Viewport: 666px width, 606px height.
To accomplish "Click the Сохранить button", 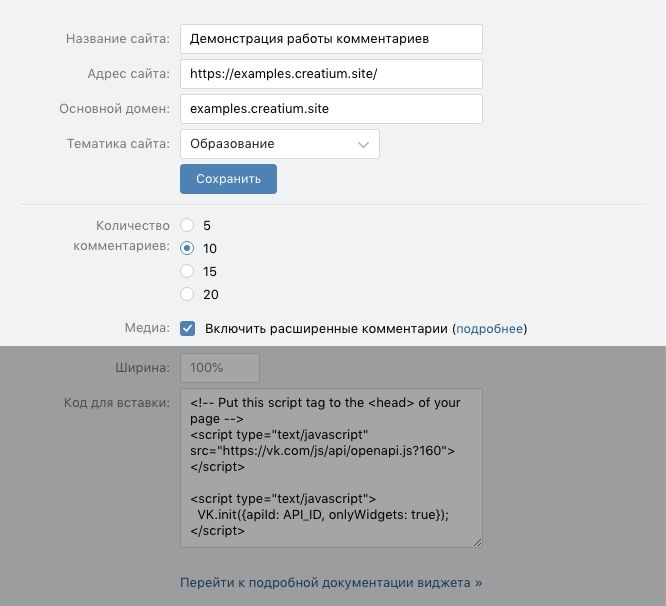I will click(228, 179).
